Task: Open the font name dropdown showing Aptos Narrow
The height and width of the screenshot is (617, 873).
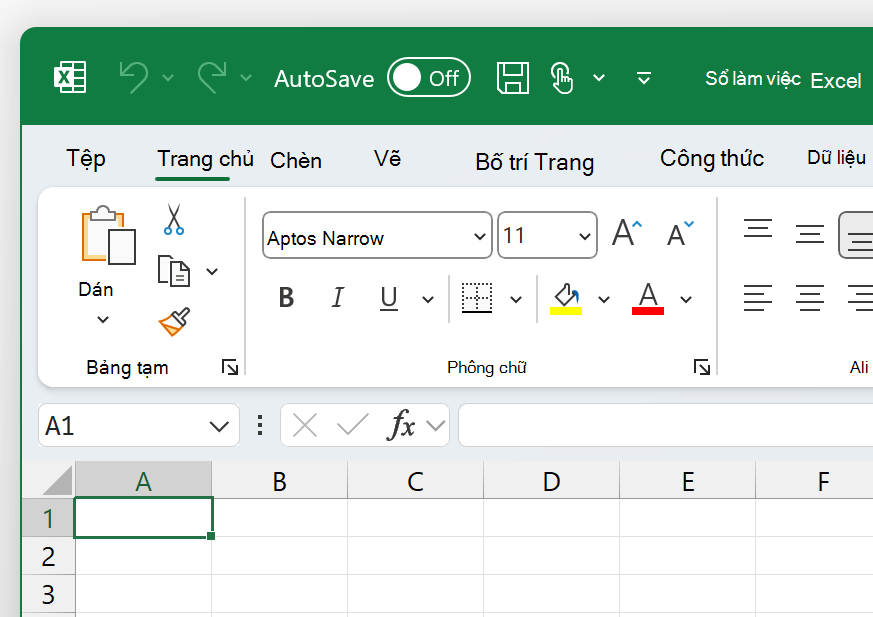Action: click(479, 237)
